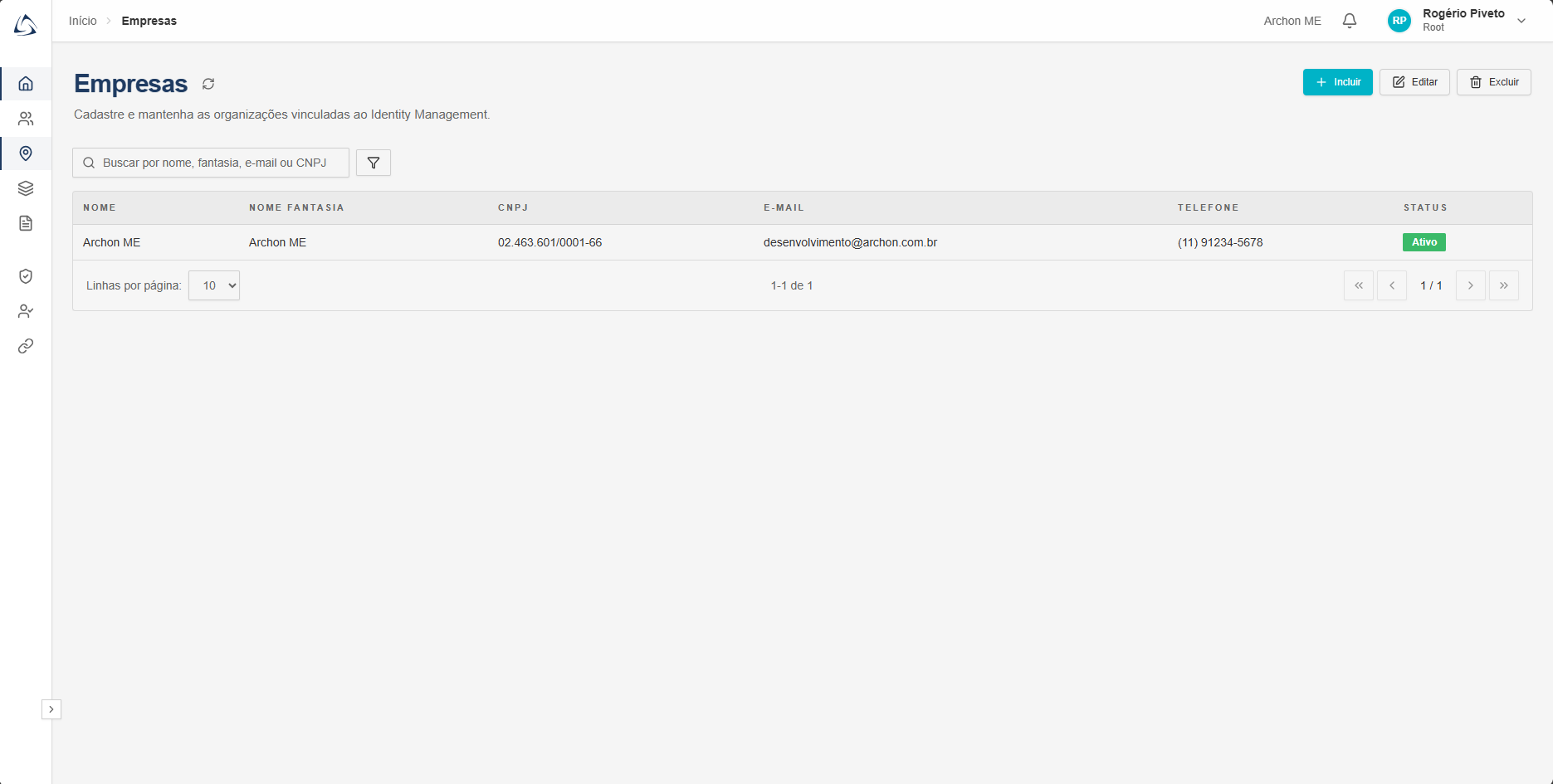Focus the company search field

click(x=214, y=163)
